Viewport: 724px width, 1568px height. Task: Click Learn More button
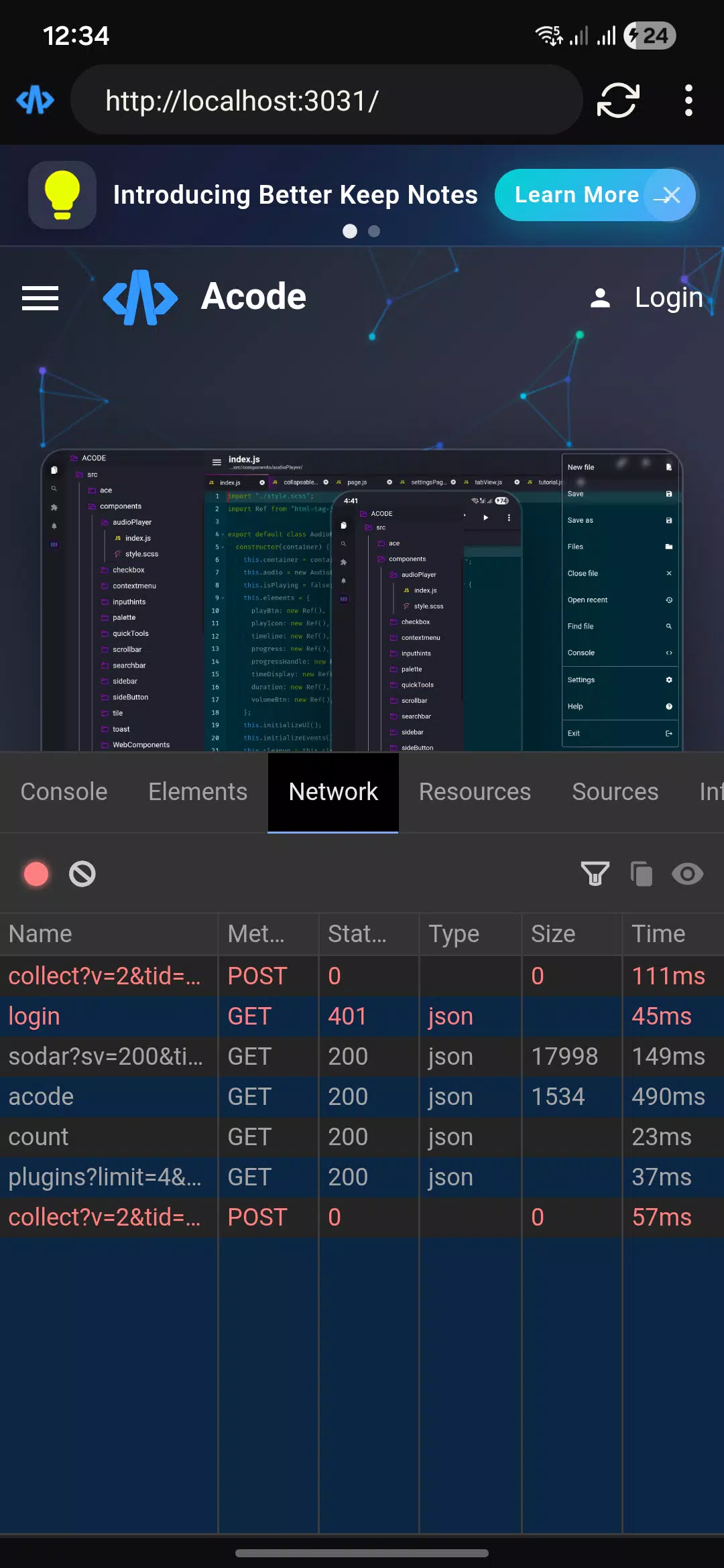[x=577, y=195]
